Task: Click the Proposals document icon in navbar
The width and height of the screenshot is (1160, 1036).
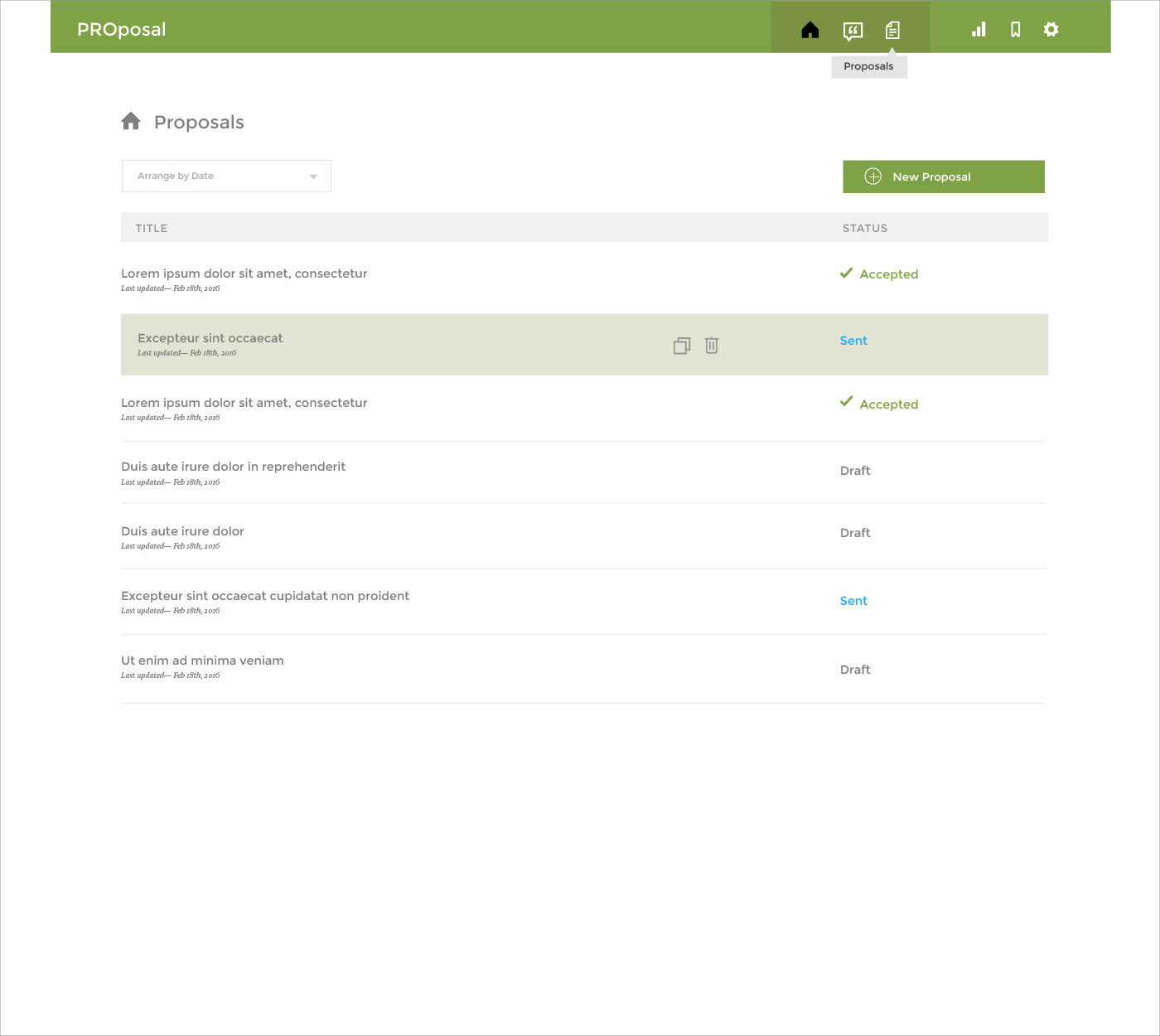Action: pos(892,31)
